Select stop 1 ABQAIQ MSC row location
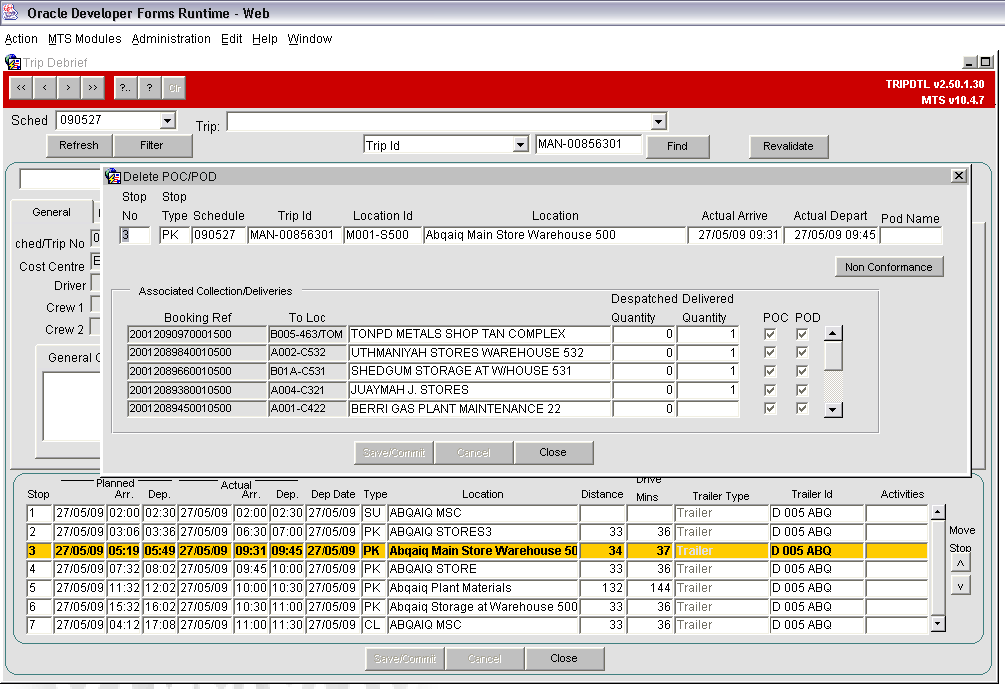The height and width of the screenshot is (689, 1005). (483, 513)
